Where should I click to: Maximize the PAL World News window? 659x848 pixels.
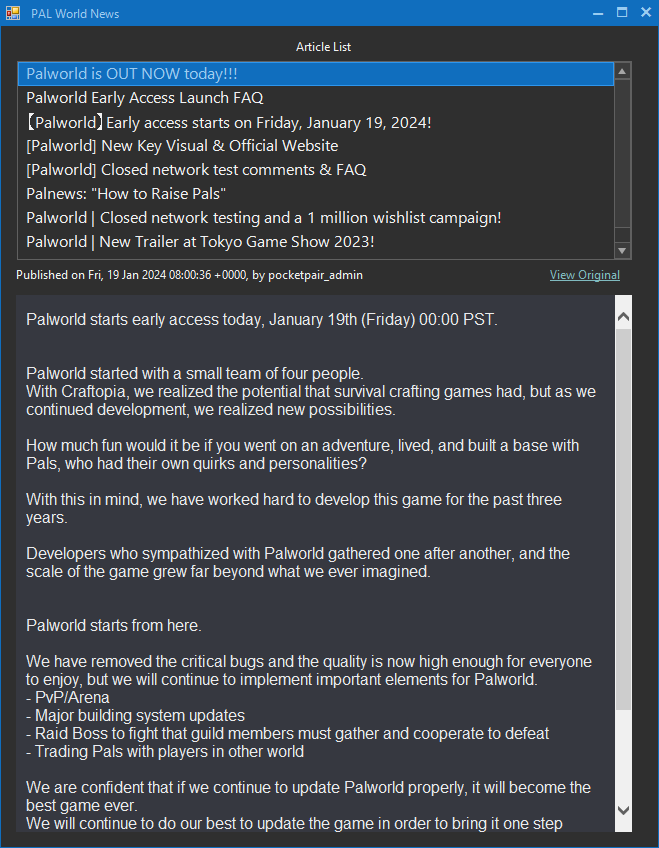pos(621,13)
